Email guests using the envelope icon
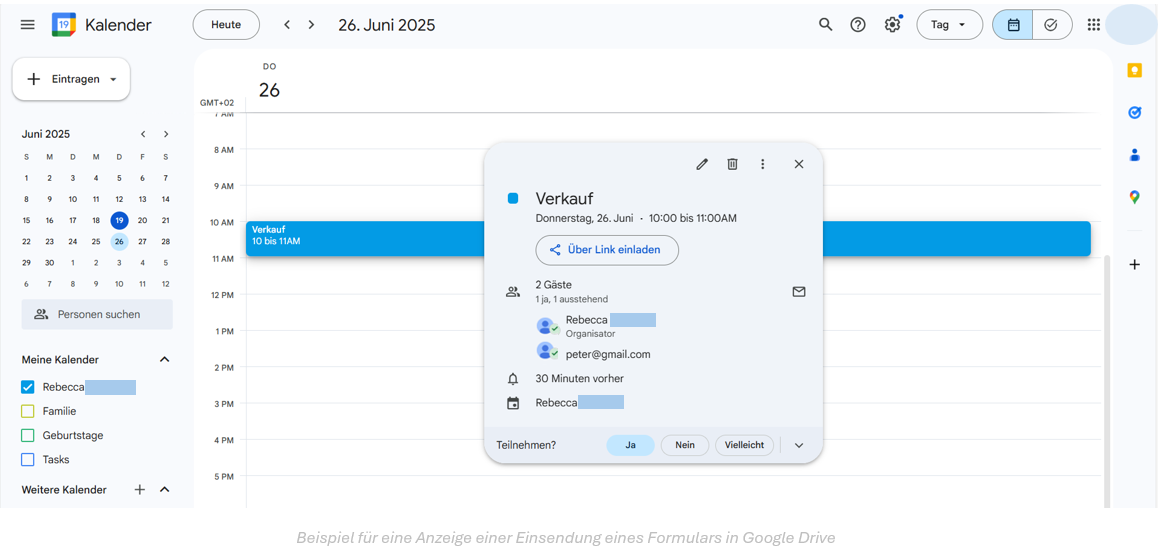Screen dimensions: 1158x555 799,292
